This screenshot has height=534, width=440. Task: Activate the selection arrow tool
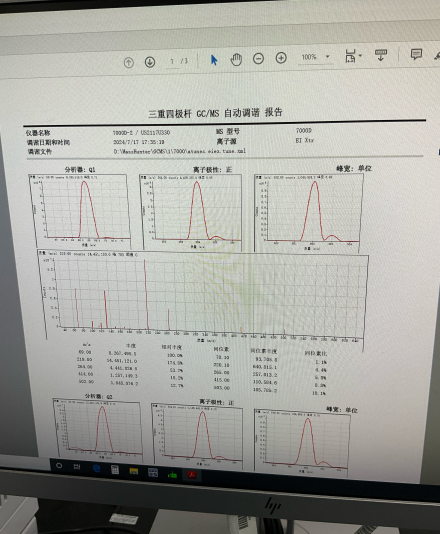tap(214, 60)
